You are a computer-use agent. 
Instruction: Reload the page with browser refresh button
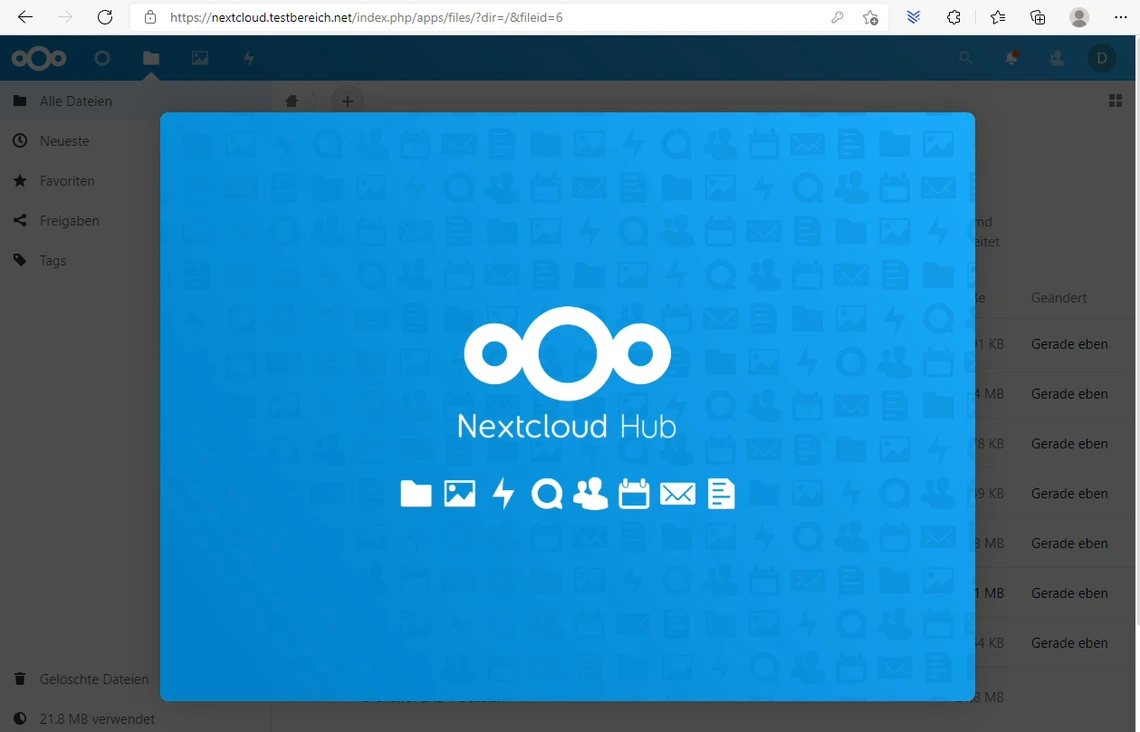[x=105, y=18]
